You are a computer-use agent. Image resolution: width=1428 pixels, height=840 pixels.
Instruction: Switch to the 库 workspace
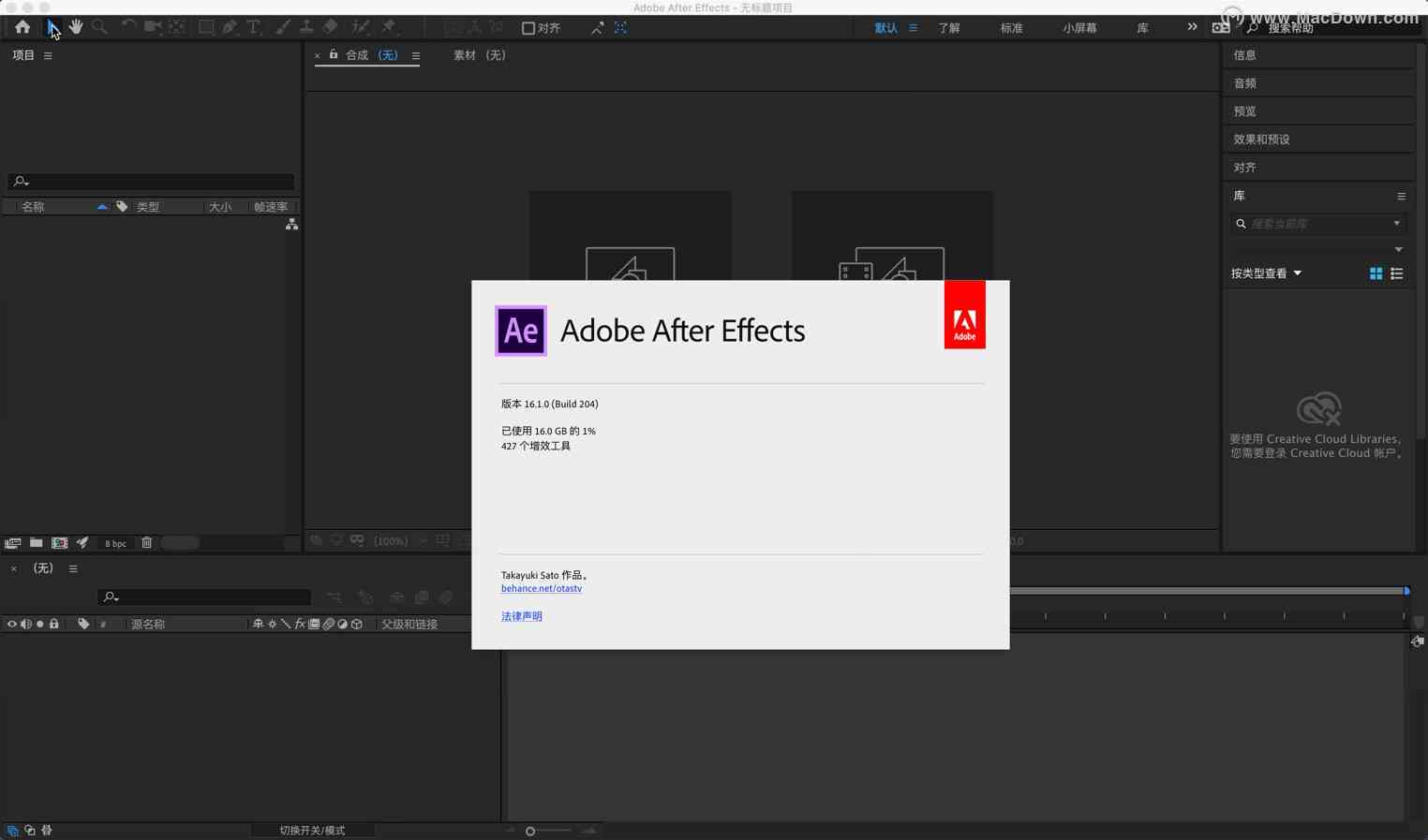1142,28
